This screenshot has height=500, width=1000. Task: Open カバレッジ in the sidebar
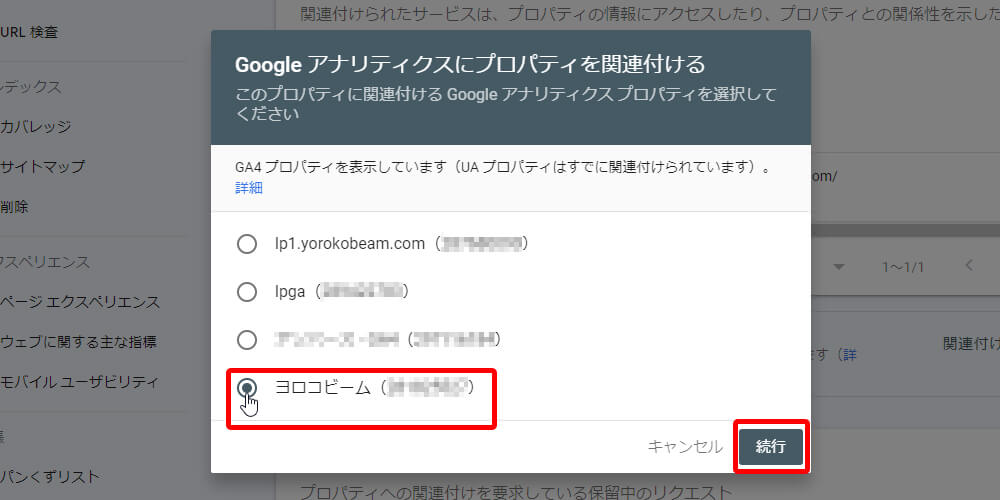coord(35,126)
